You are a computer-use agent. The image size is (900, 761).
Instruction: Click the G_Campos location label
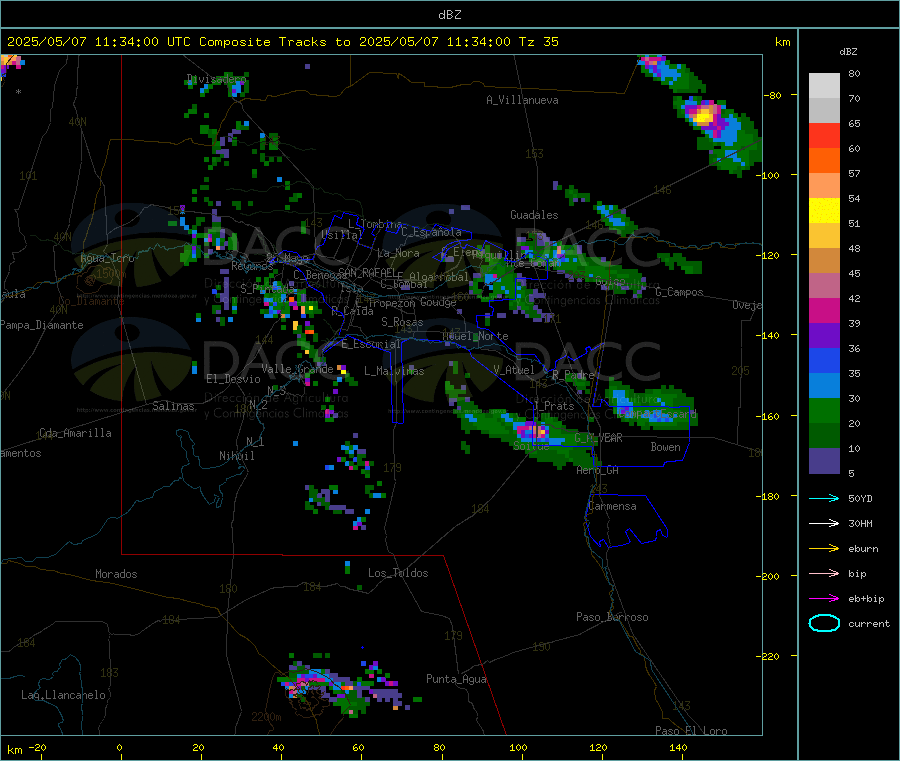679,292
